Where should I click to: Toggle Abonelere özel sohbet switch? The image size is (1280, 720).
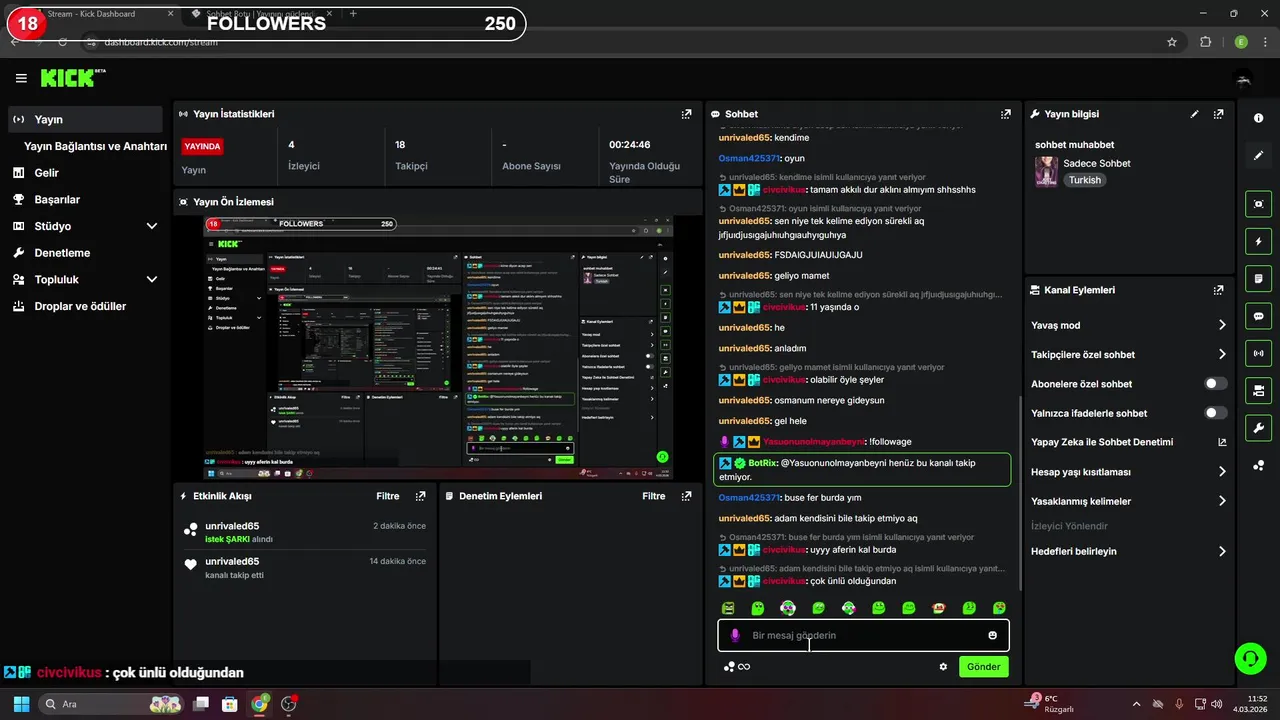click(1216, 383)
